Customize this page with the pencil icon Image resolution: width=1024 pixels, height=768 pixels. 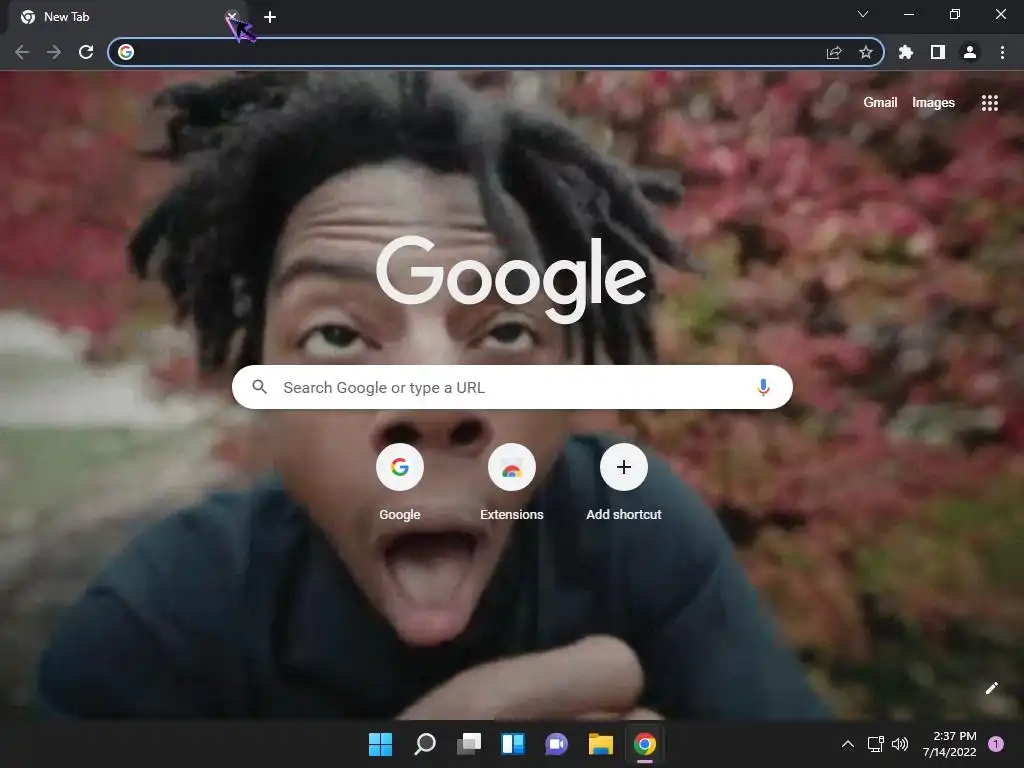click(991, 688)
